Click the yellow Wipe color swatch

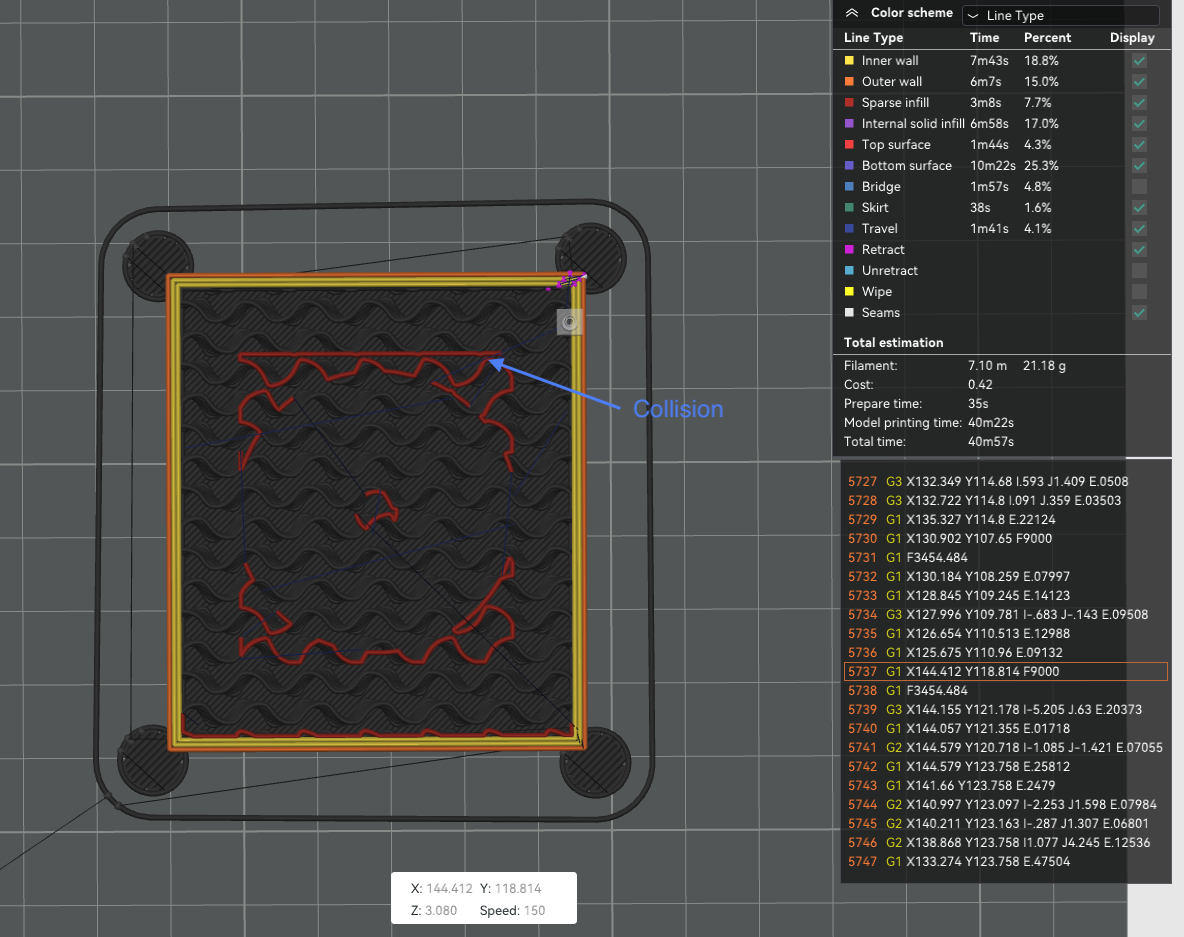click(x=851, y=291)
